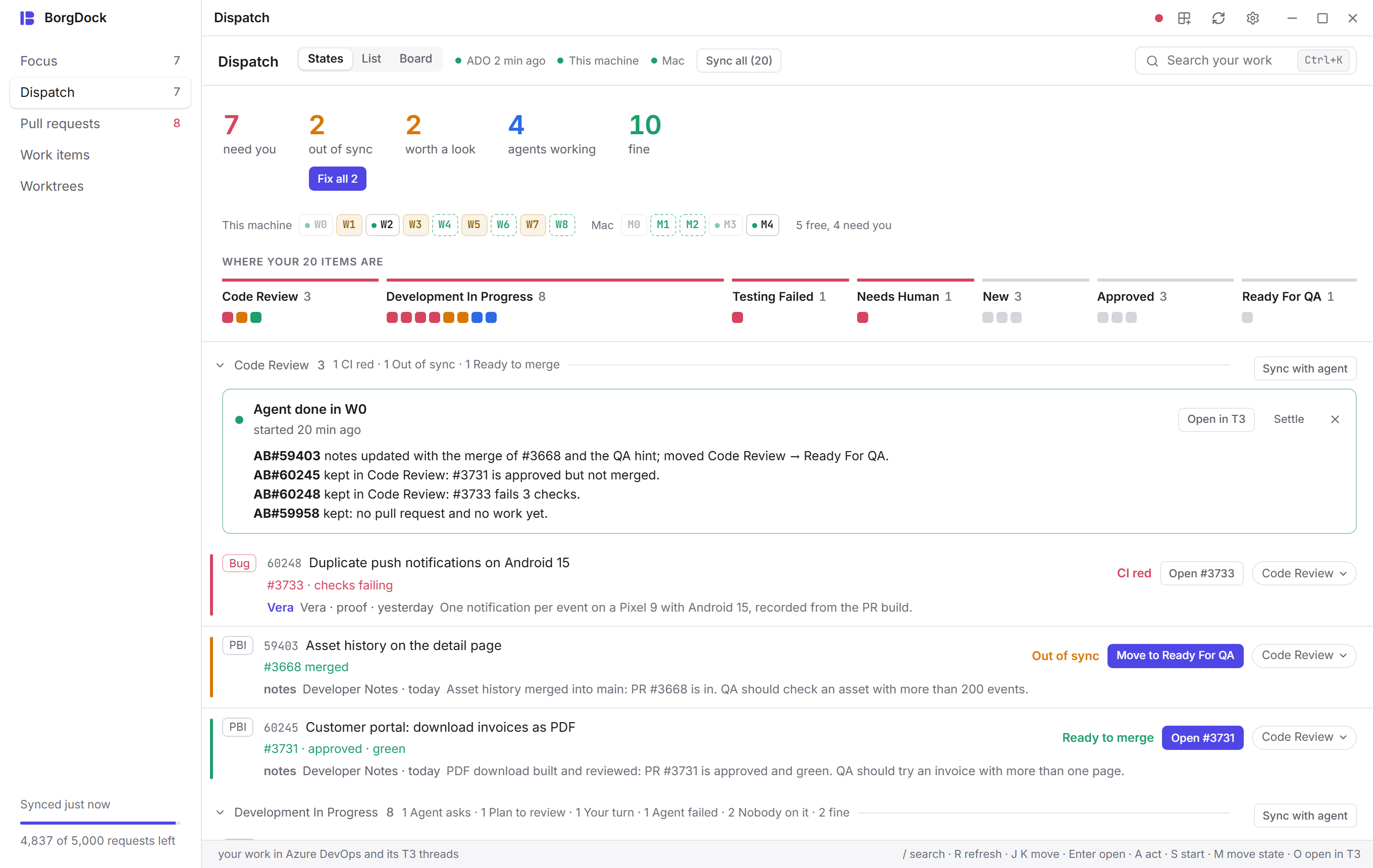
Task: Select worktree slot W8
Action: (562, 225)
